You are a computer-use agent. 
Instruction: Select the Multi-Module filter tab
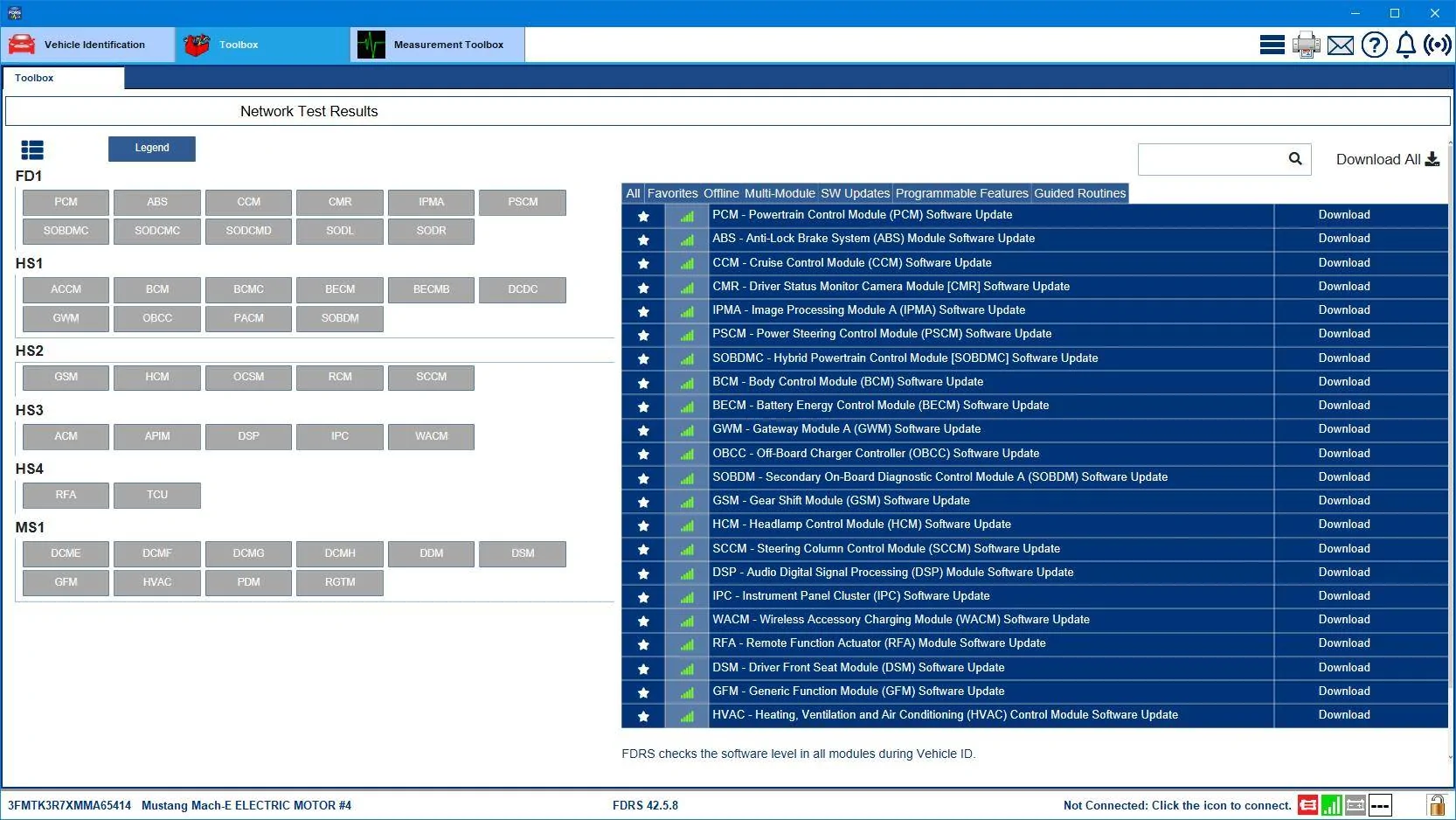pyautogui.click(x=780, y=193)
